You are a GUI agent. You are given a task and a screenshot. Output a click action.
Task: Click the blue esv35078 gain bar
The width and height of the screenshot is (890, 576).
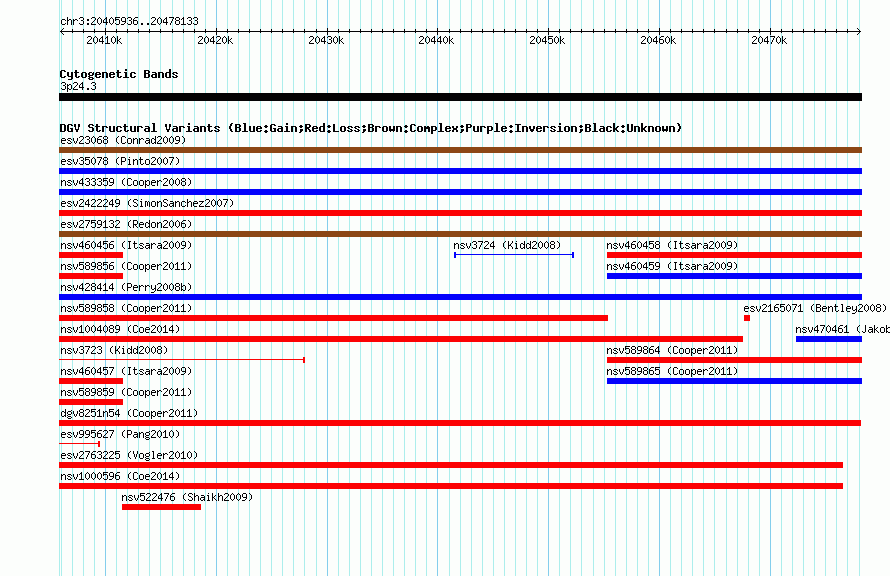460,171
